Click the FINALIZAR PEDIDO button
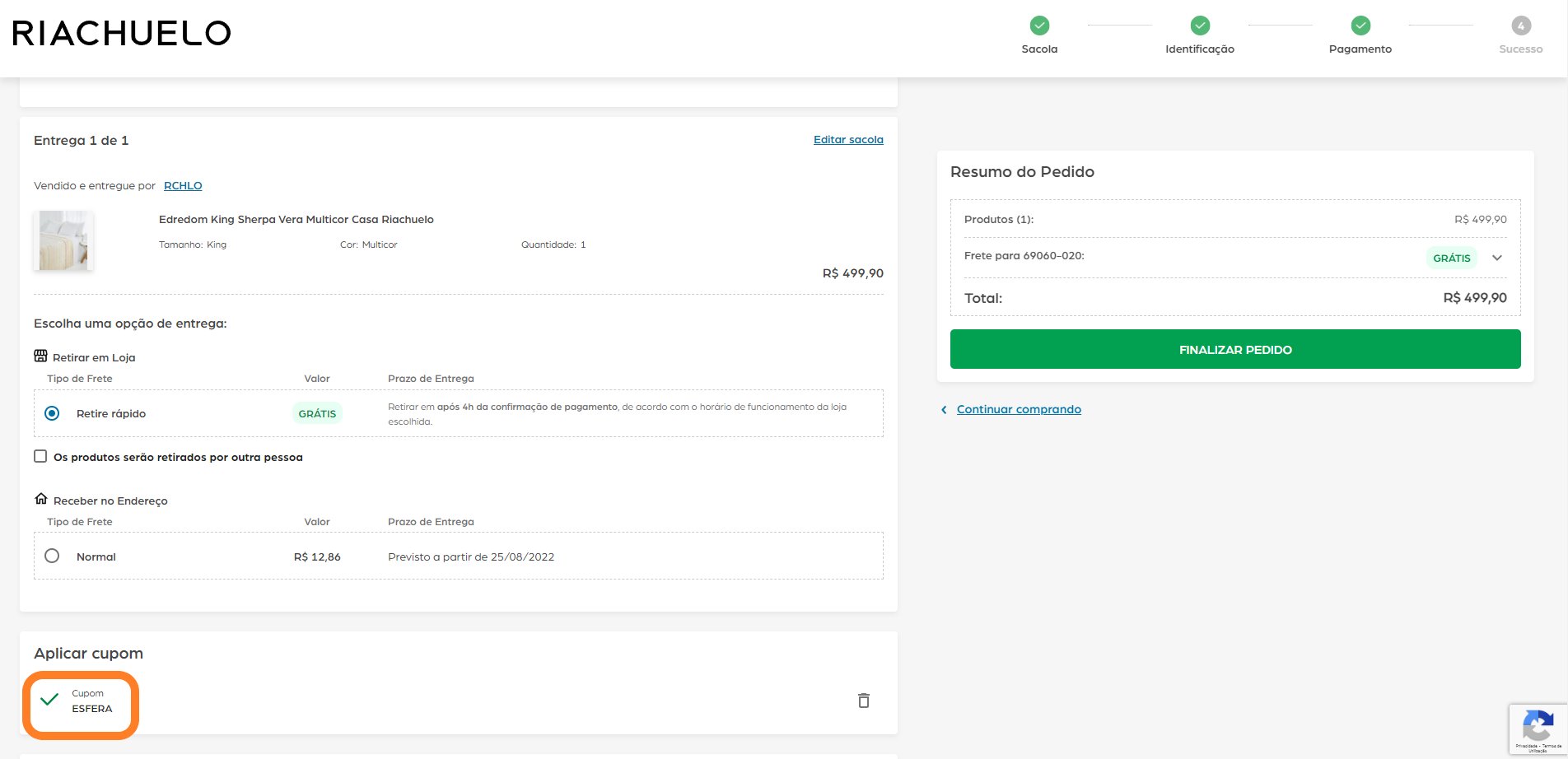 (x=1235, y=349)
